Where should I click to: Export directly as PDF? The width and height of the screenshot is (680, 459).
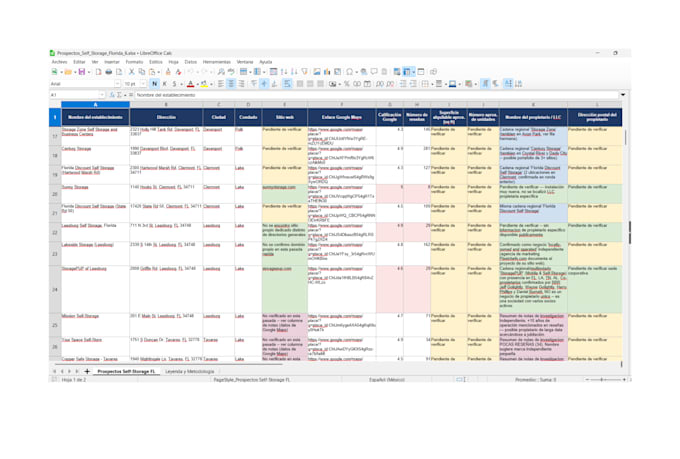(x=98, y=72)
